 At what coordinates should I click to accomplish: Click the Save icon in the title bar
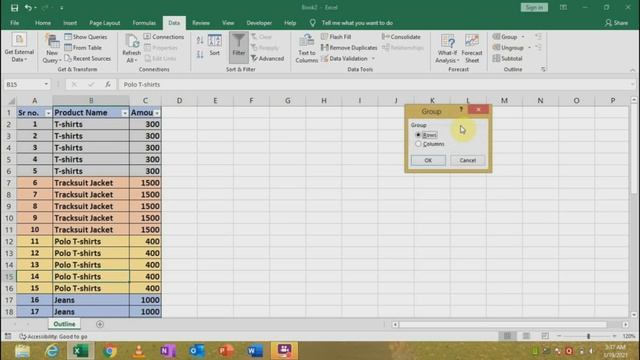[14, 8]
